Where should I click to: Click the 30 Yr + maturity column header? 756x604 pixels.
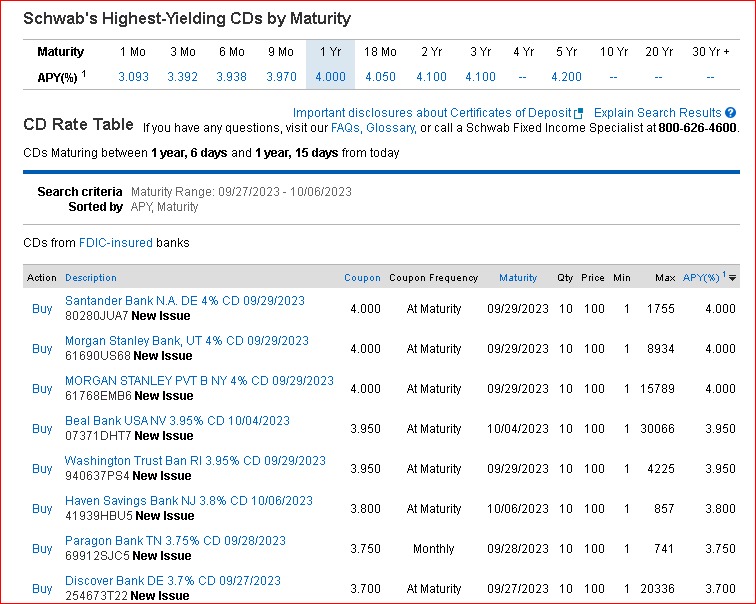click(711, 52)
